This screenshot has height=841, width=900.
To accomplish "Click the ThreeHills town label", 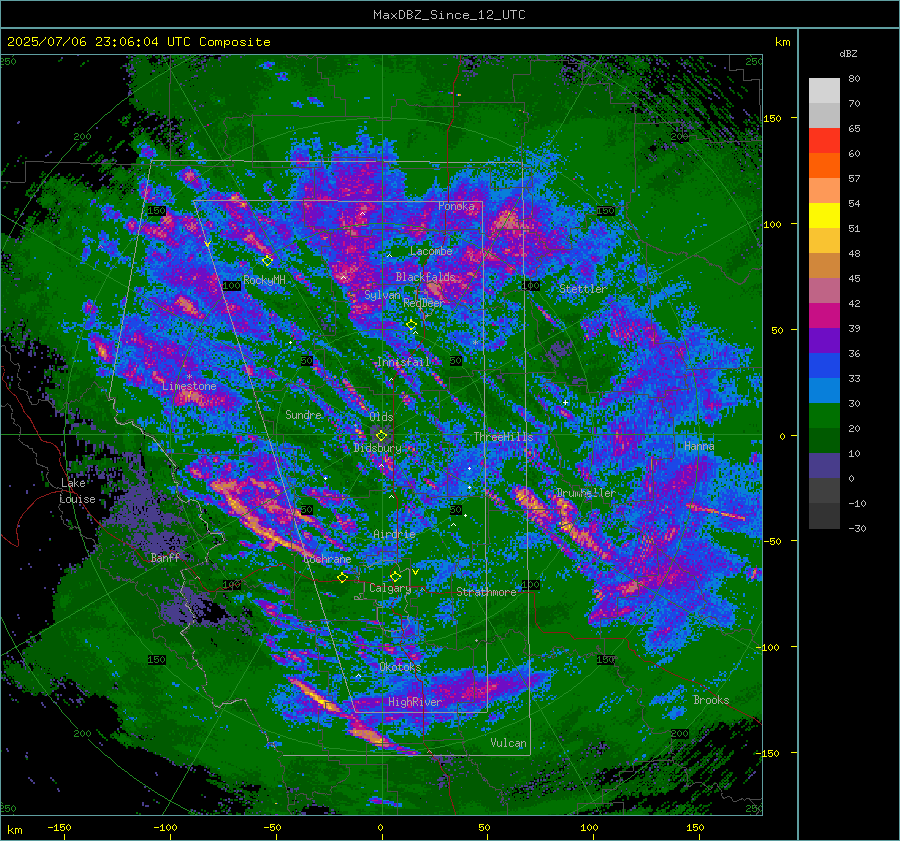I will point(503,437).
